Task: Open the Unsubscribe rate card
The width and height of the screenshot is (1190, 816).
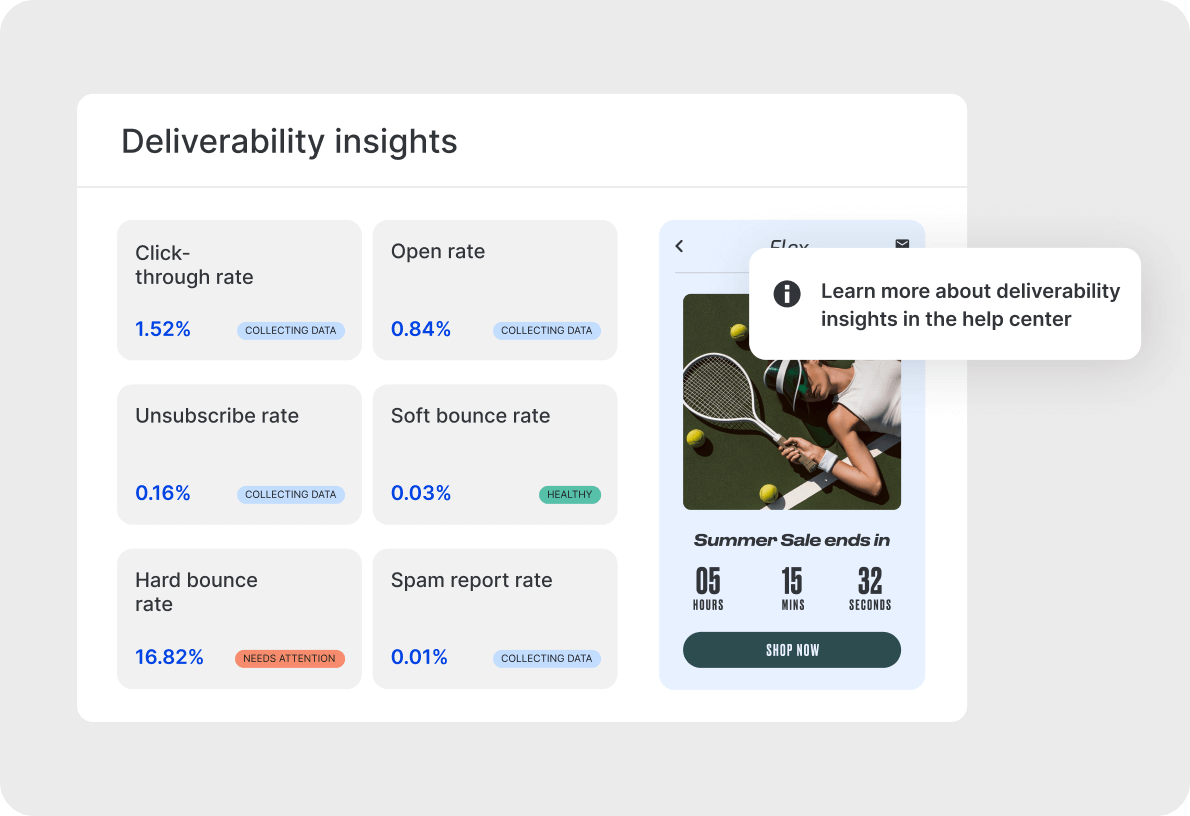Action: coord(239,454)
